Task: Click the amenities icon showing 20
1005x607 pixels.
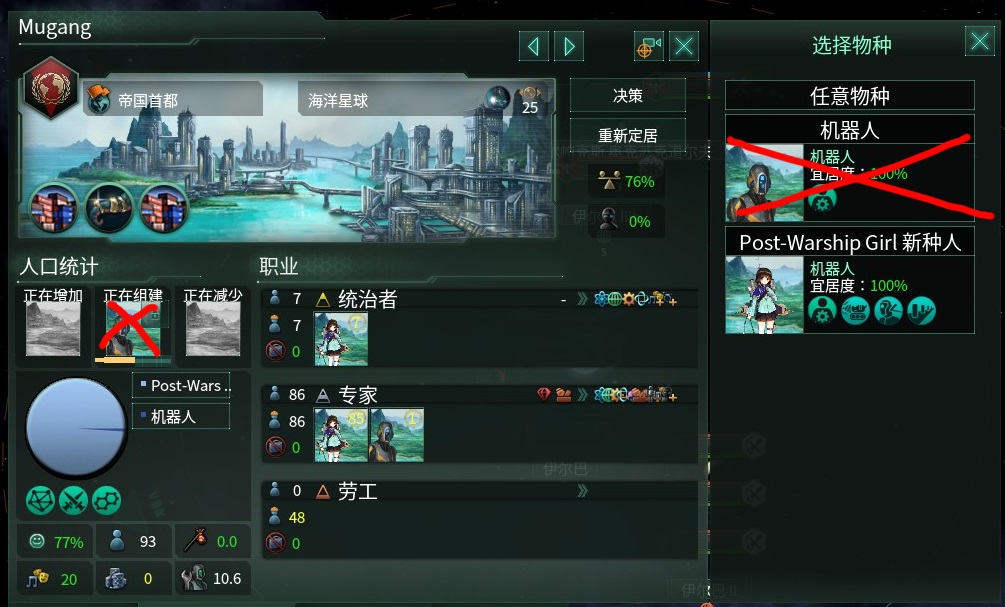Action: click(x=37, y=578)
